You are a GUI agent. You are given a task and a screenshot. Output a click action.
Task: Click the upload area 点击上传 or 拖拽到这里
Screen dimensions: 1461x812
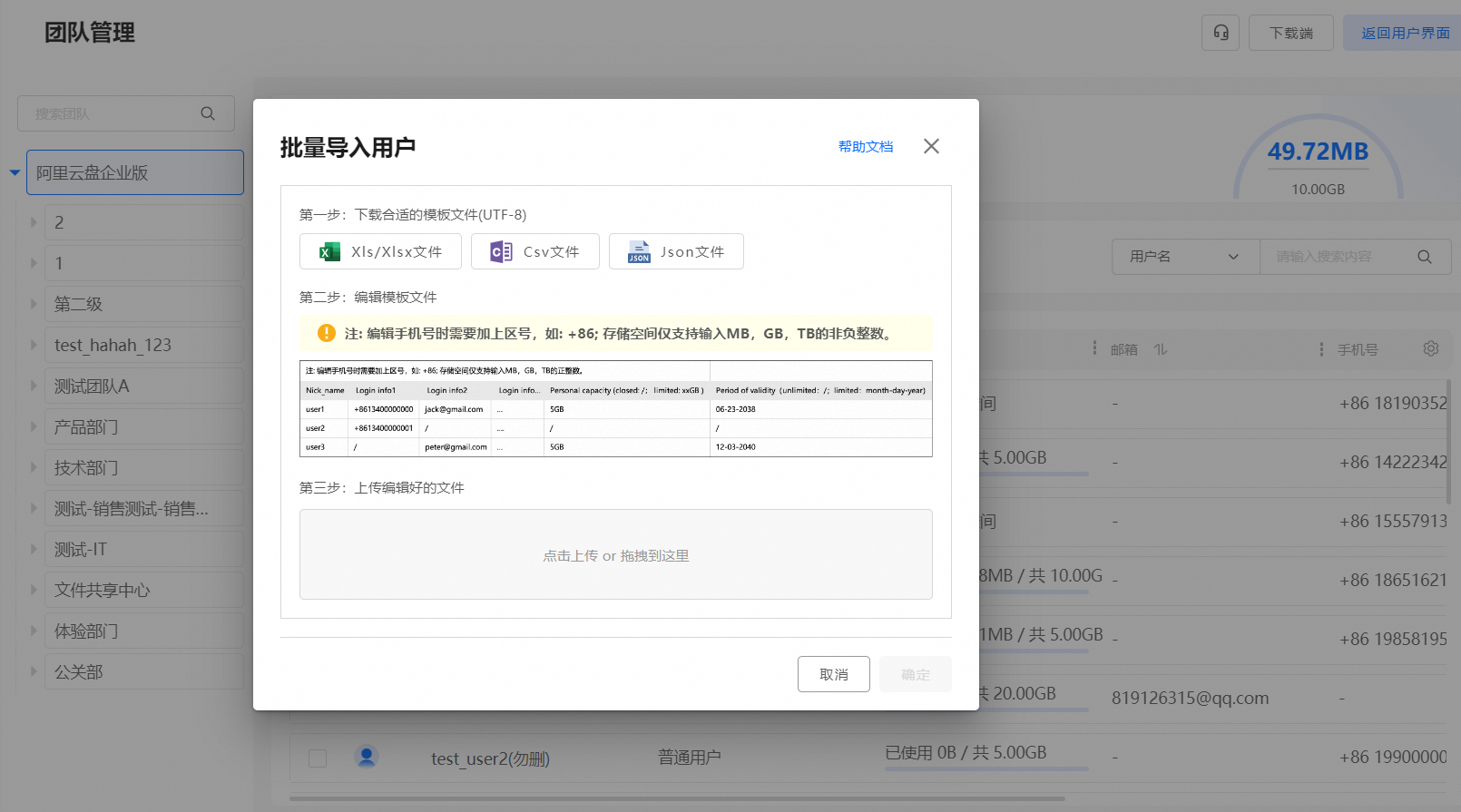[616, 554]
